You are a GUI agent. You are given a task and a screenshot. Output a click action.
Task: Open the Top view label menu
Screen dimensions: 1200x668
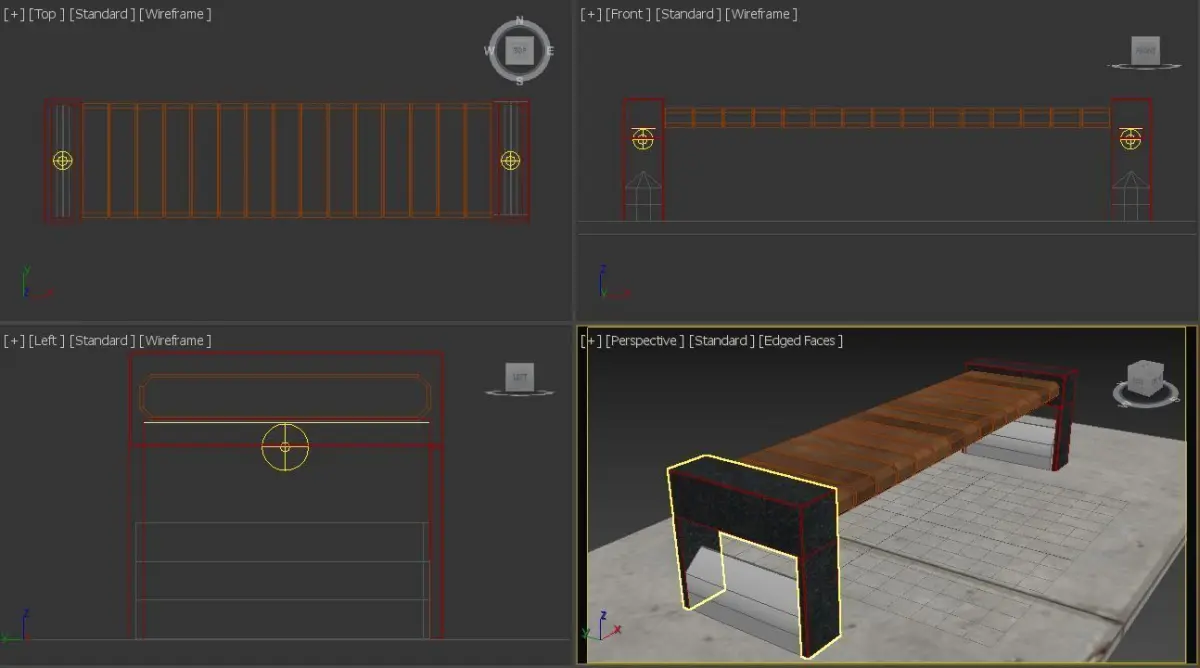(x=45, y=14)
